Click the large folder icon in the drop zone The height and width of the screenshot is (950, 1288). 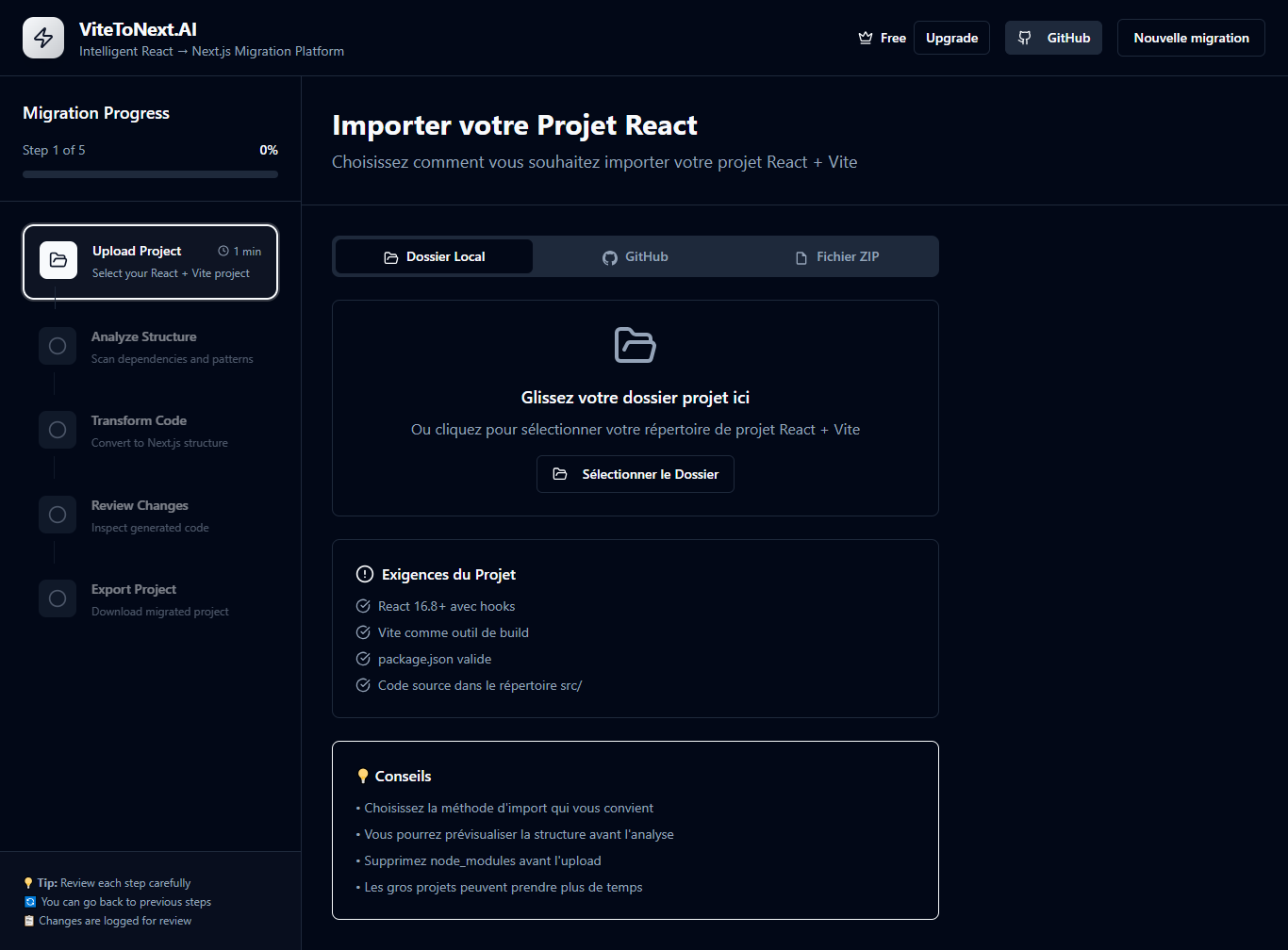pos(635,345)
